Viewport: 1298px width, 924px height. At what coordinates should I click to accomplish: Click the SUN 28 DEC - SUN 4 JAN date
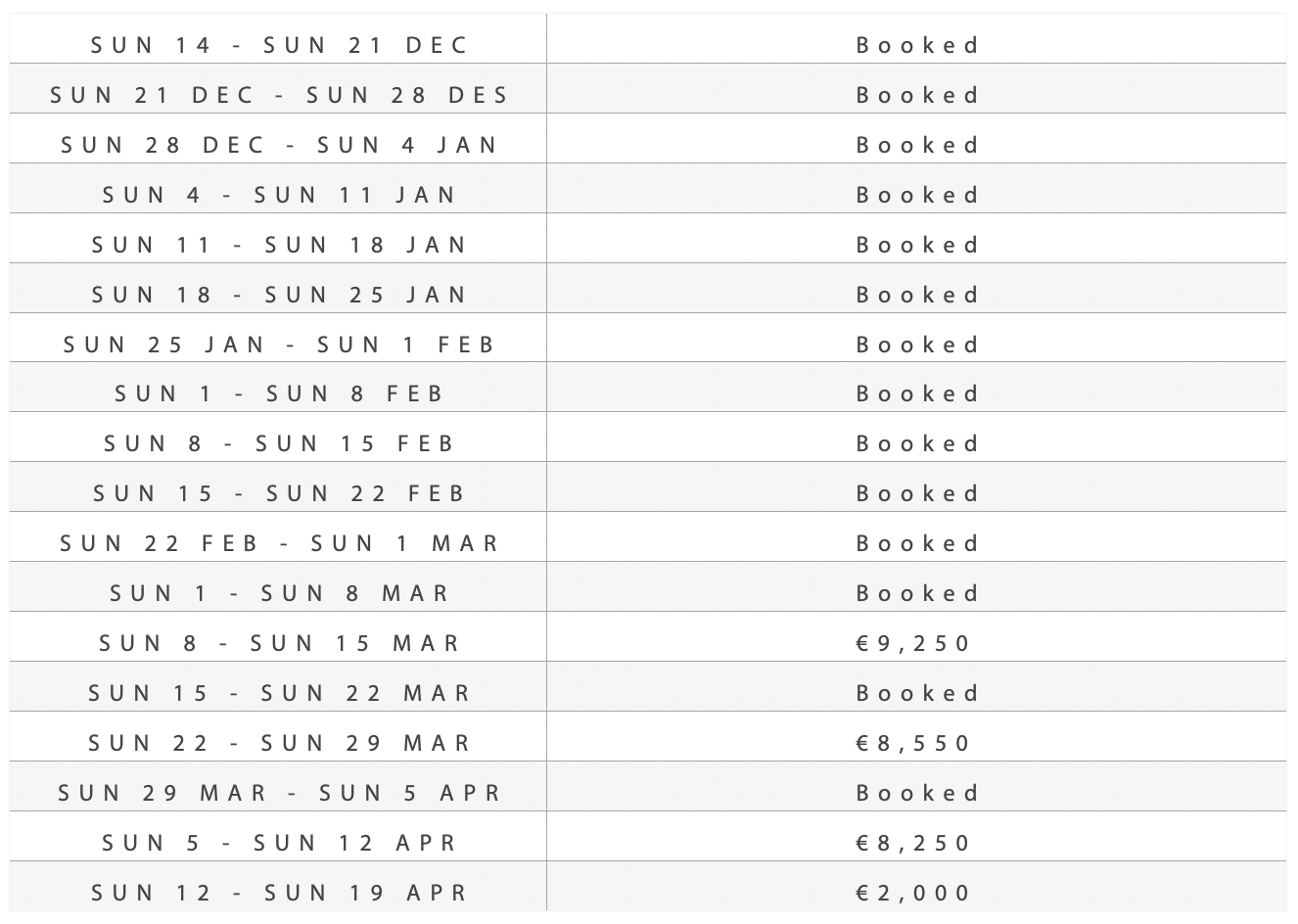280,145
